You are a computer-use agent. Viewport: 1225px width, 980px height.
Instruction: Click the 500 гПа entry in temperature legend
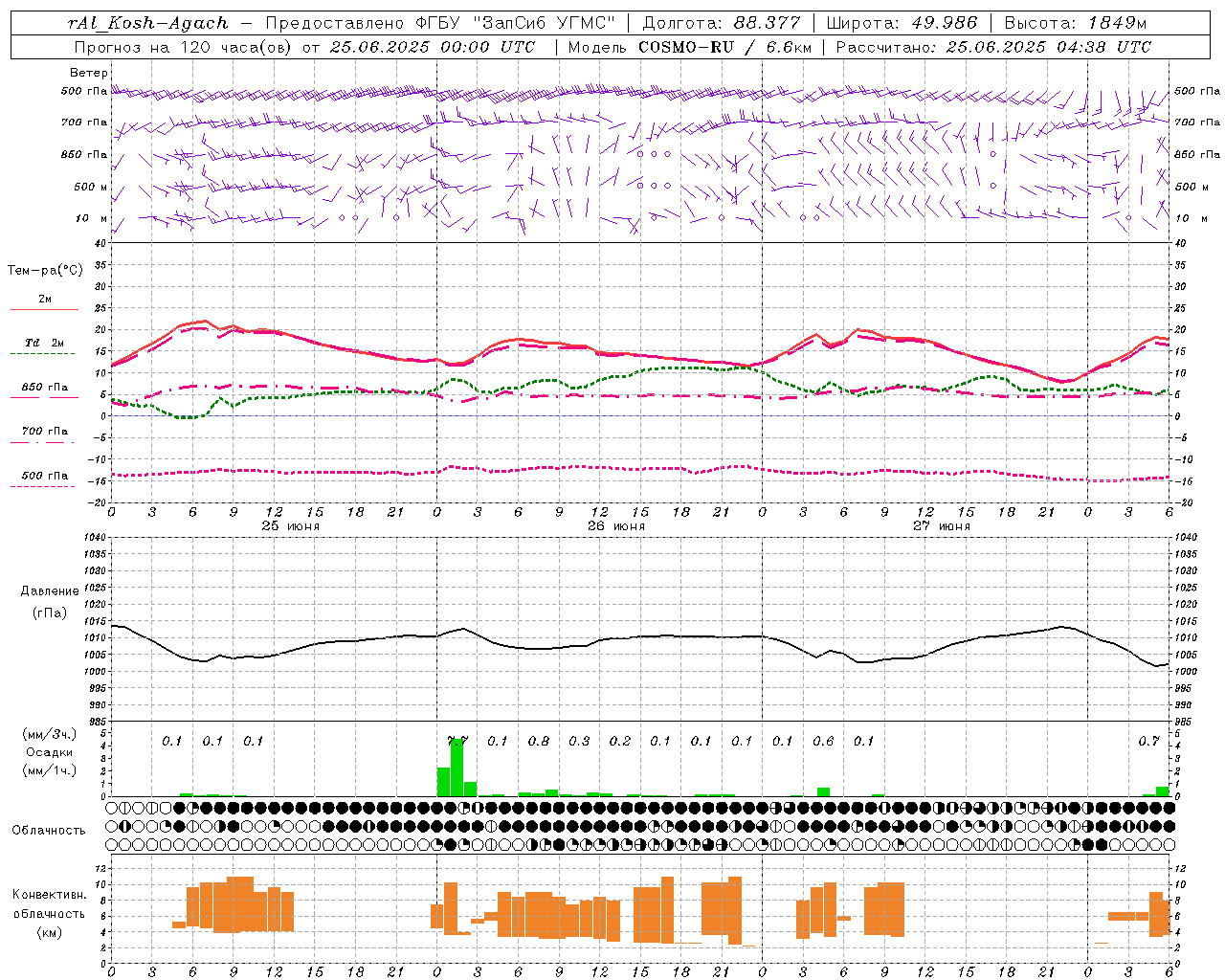pos(45,476)
